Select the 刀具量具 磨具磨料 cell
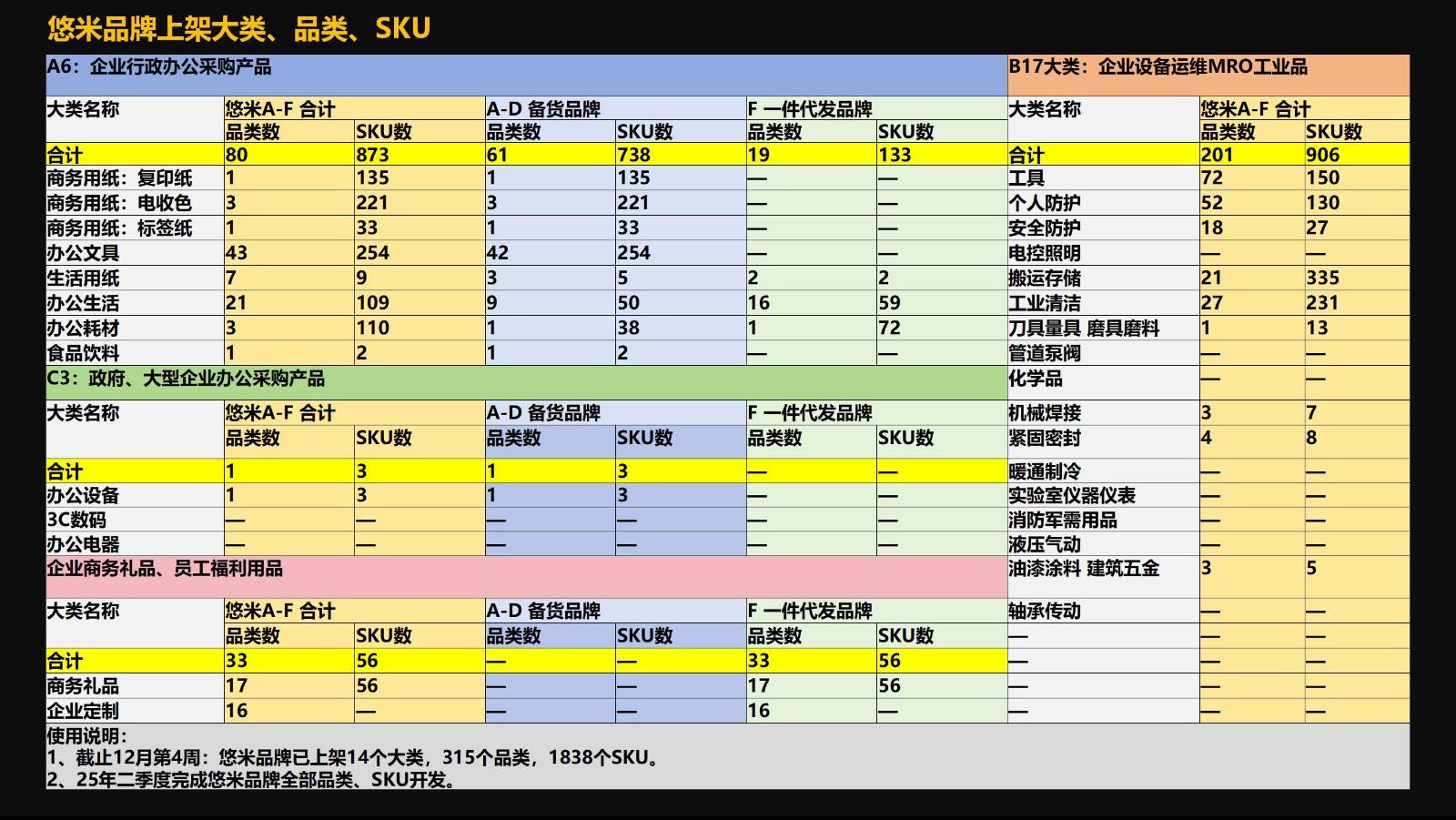1456x820 pixels. point(1084,329)
